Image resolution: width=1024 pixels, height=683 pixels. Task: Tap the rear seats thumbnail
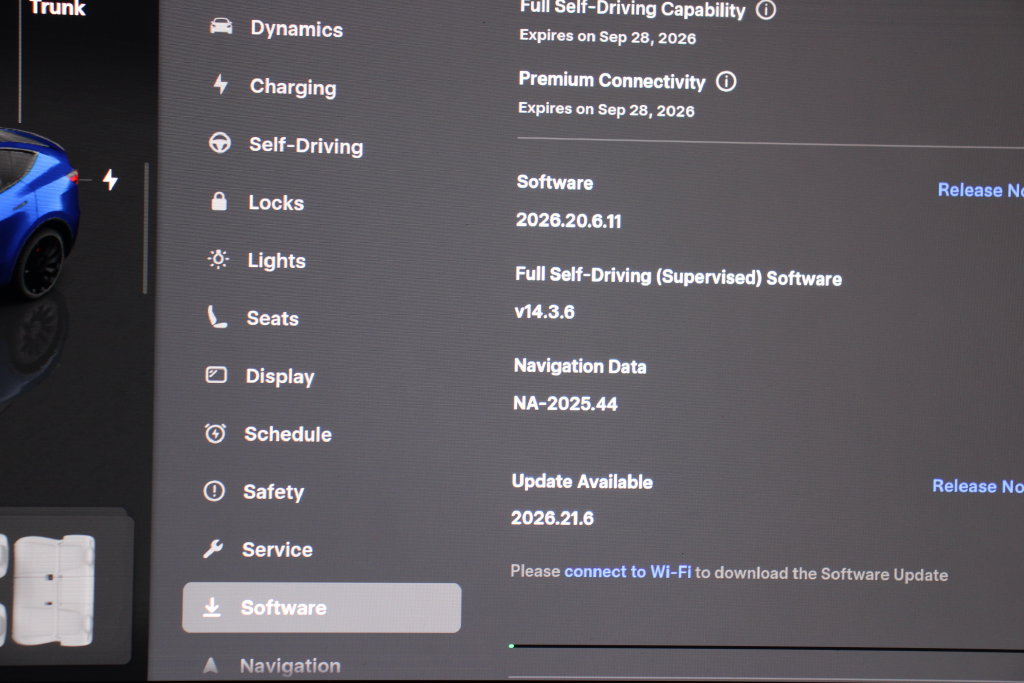[53, 590]
